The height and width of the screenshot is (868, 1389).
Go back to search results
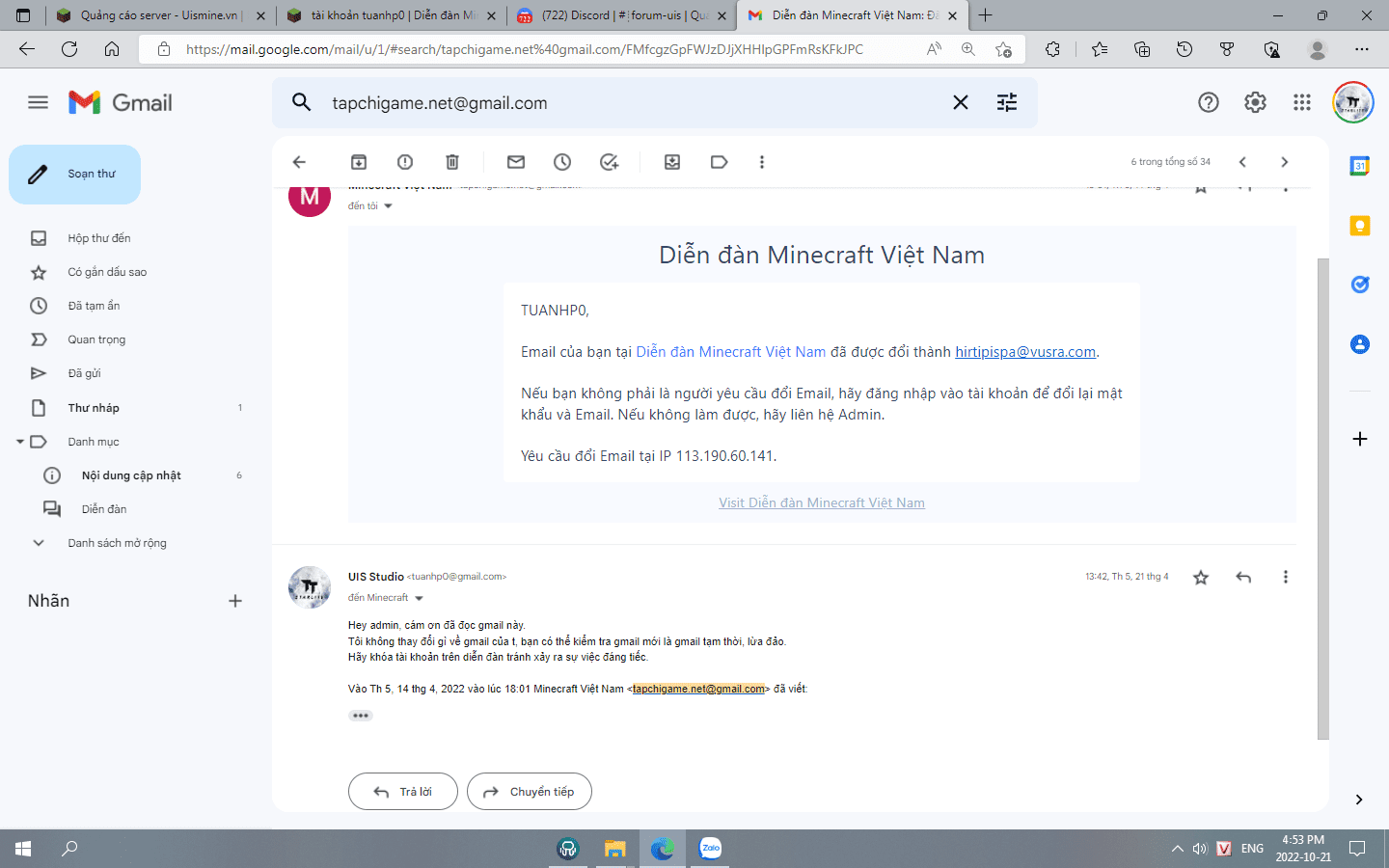tap(299, 162)
